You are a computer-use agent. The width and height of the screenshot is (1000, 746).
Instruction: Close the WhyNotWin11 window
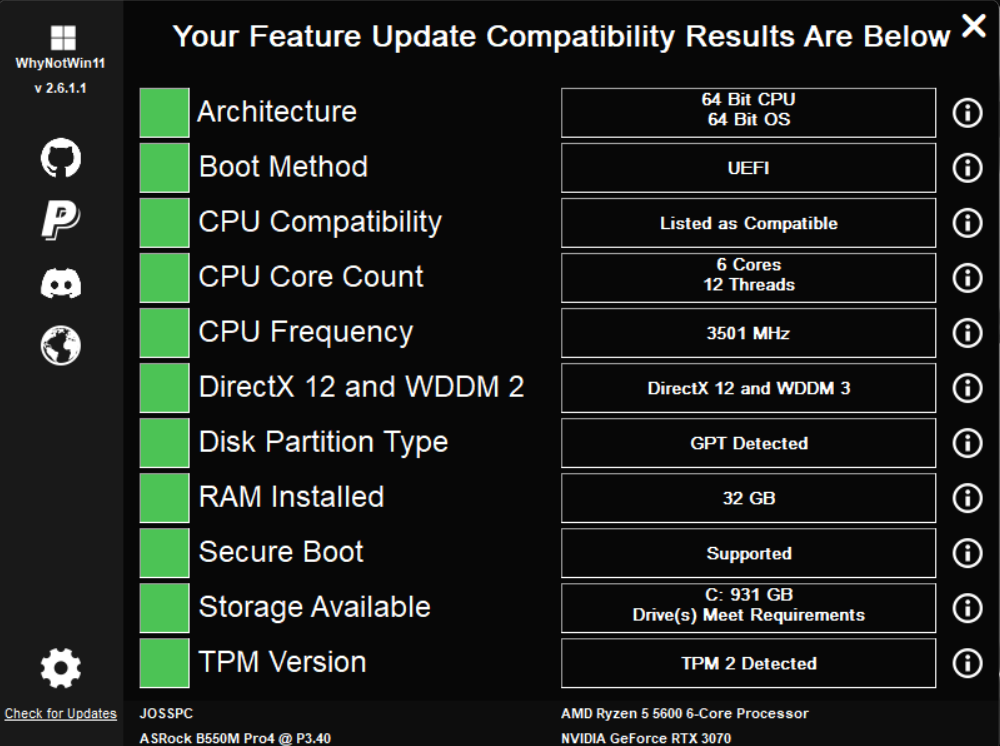[x=974, y=26]
